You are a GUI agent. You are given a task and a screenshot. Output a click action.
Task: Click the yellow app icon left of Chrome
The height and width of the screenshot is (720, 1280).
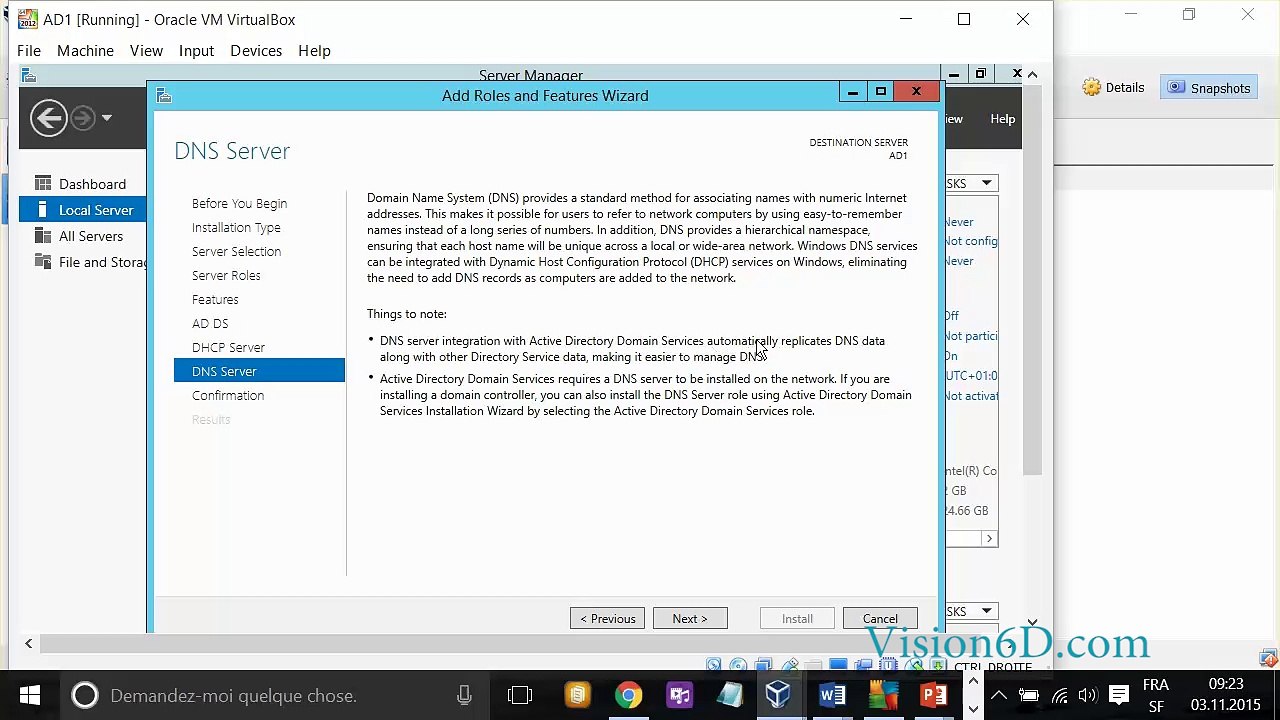(x=577, y=696)
